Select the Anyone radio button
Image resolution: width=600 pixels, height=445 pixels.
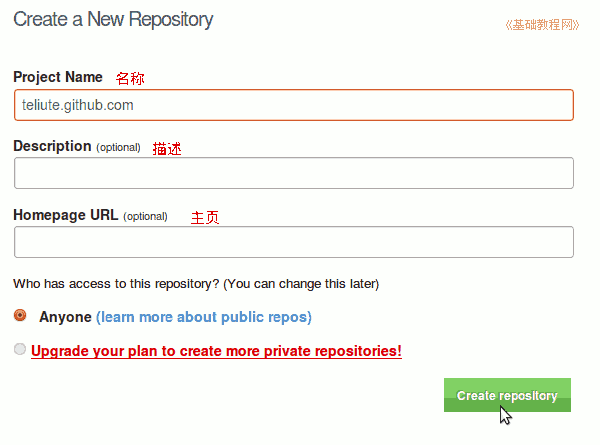(x=20, y=315)
